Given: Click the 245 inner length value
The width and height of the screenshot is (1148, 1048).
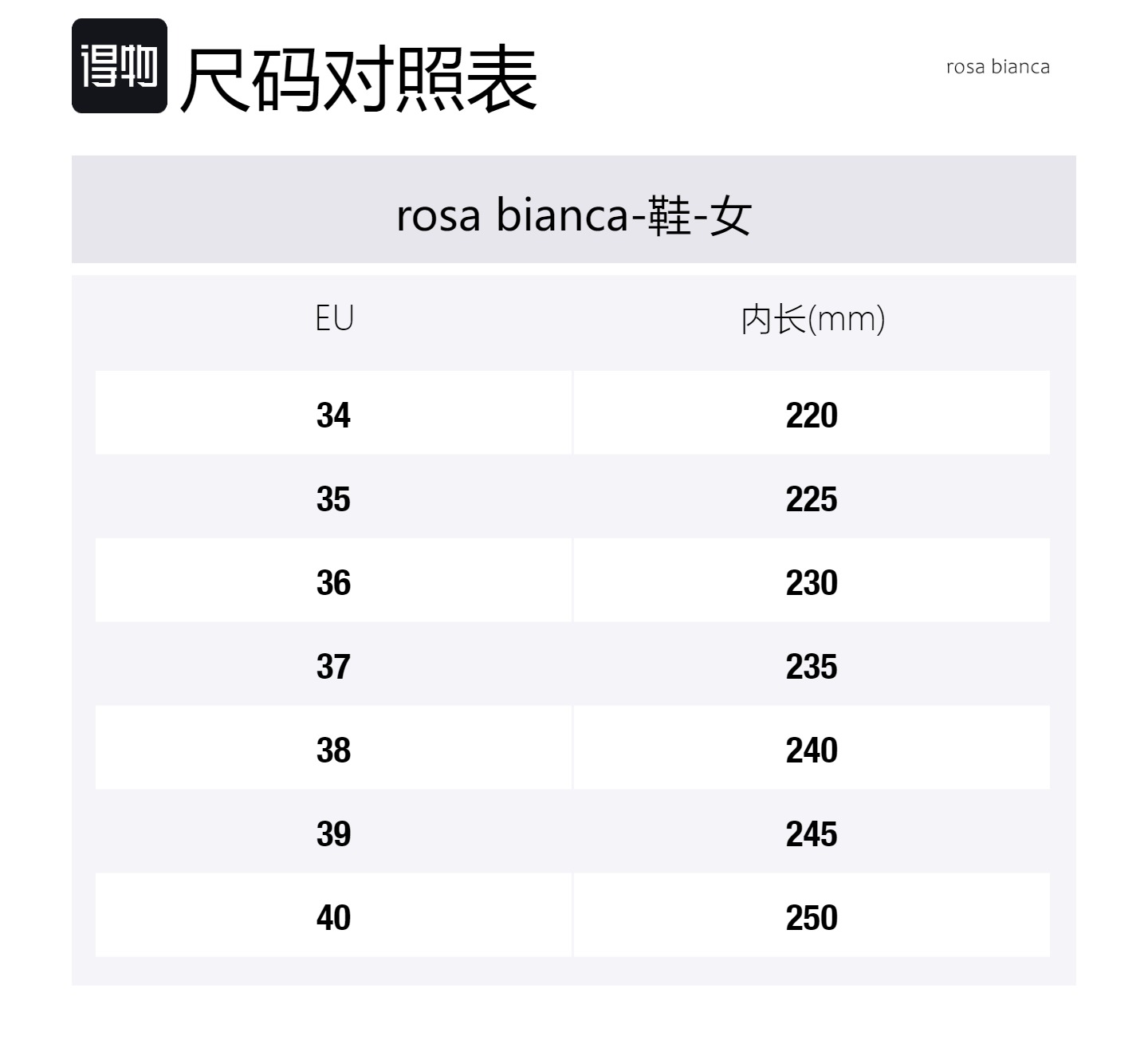Looking at the screenshot, I should (812, 834).
